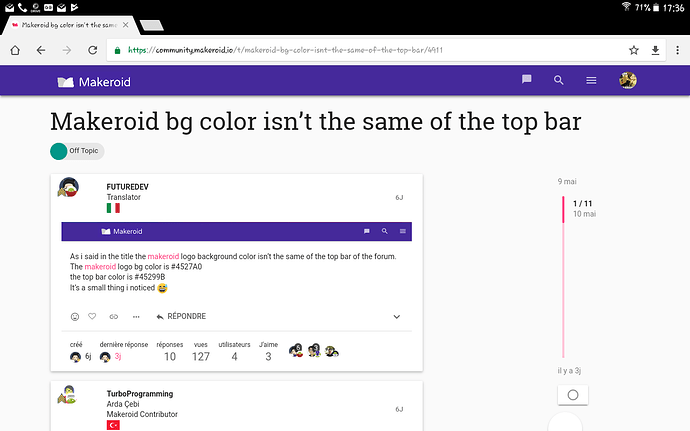The width and height of the screenshot is (690, 431).
Task: Switch to the Makeroid bg color tab
Action: click(69, 25)
